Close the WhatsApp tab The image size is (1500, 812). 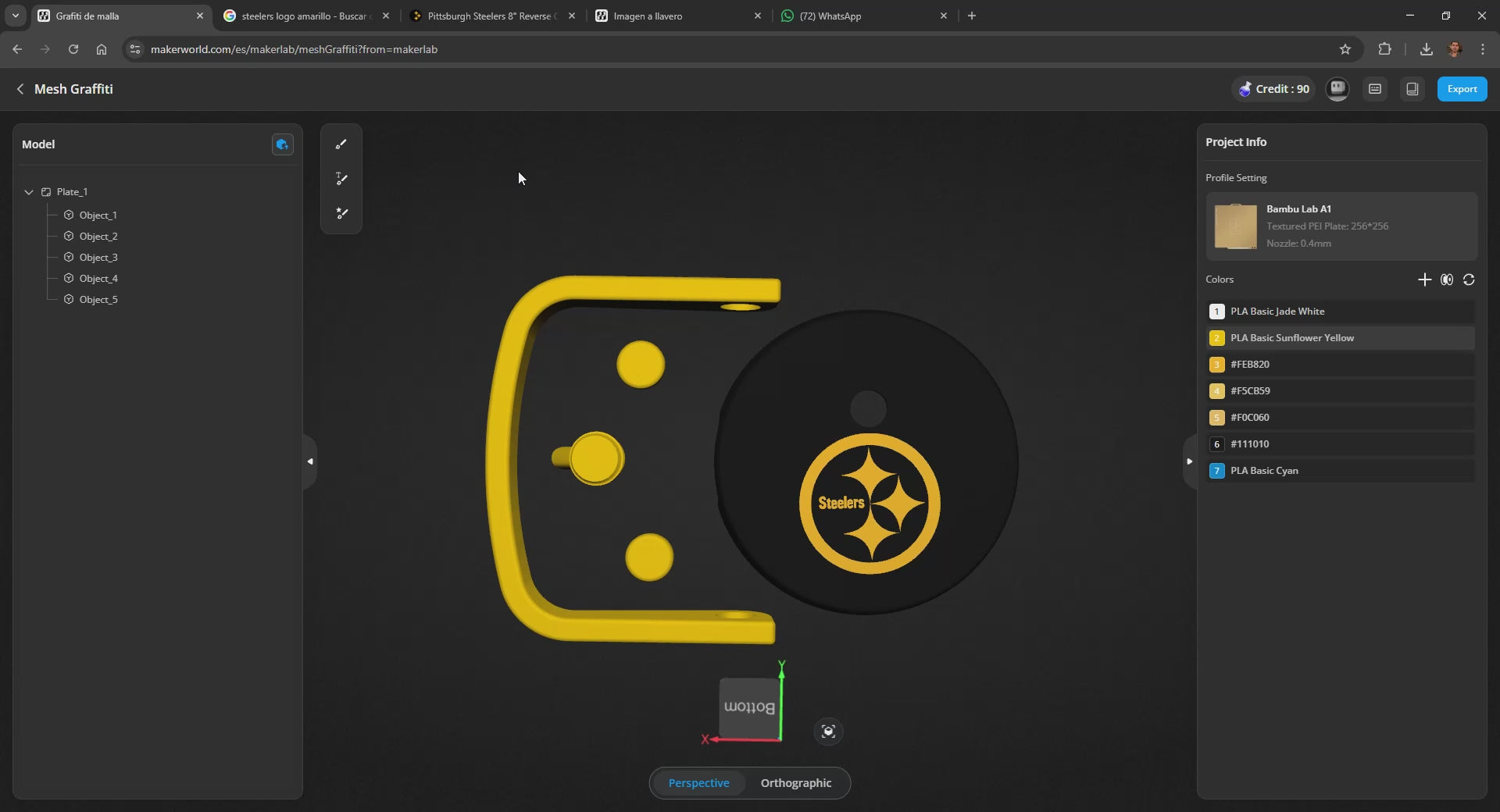[x=943, y=16]
